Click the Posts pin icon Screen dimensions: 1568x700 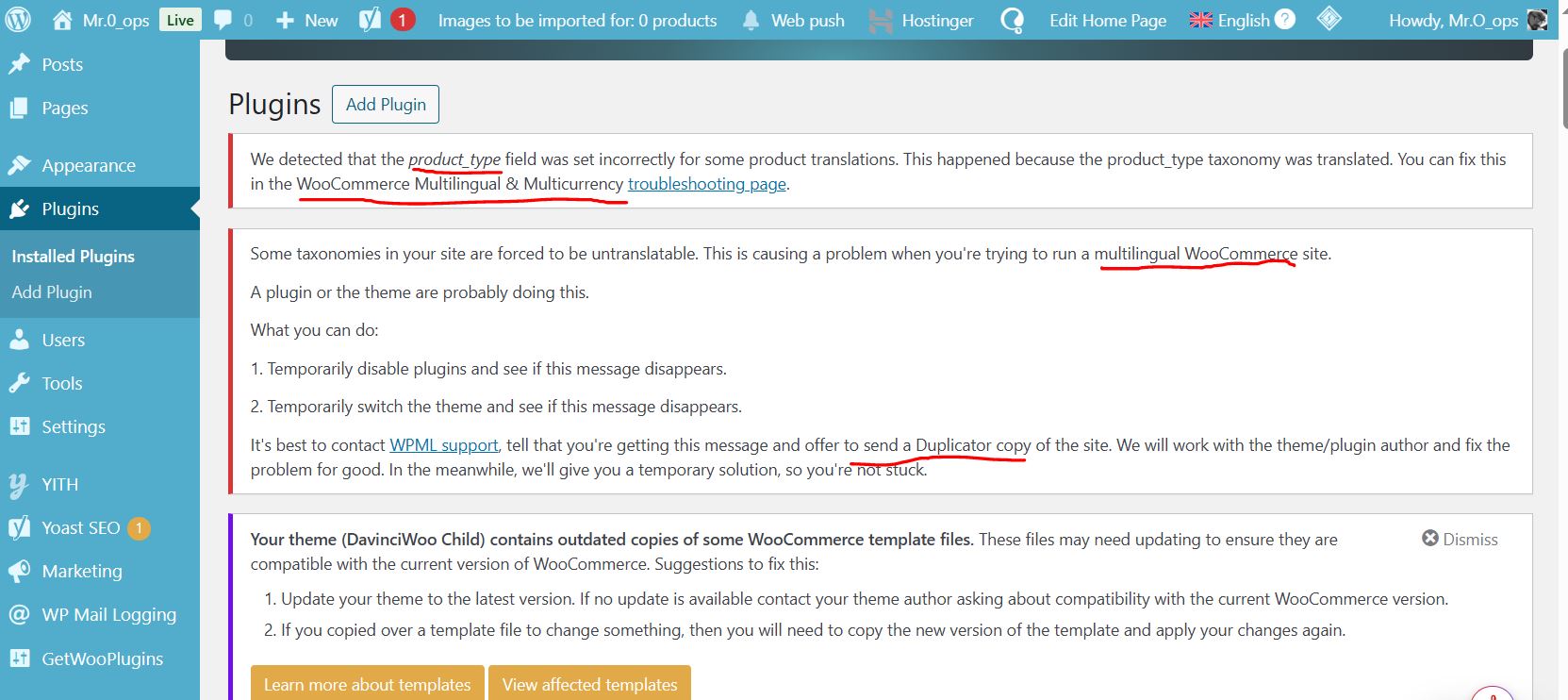tap(19, 64)
